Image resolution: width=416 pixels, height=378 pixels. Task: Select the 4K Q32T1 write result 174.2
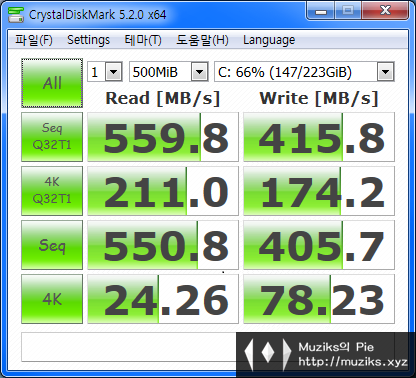pos(319,191)
